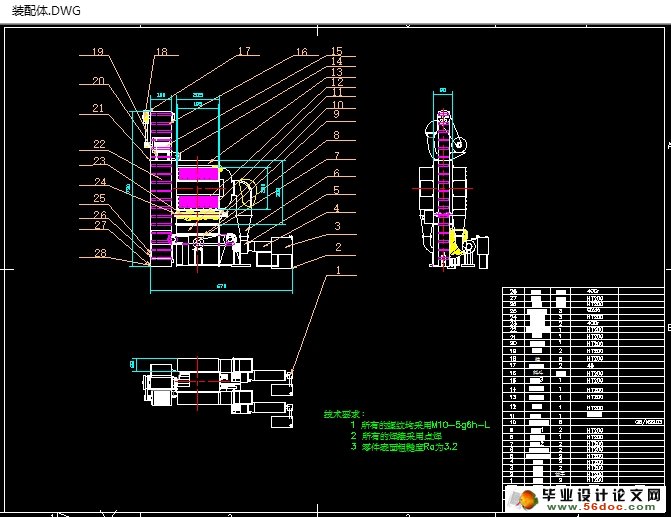Image resolution: width=671 pixels, height=517 pixels.
Task: Pick the callout label 1
Action: pyautogui.click(x=338, y=270)
